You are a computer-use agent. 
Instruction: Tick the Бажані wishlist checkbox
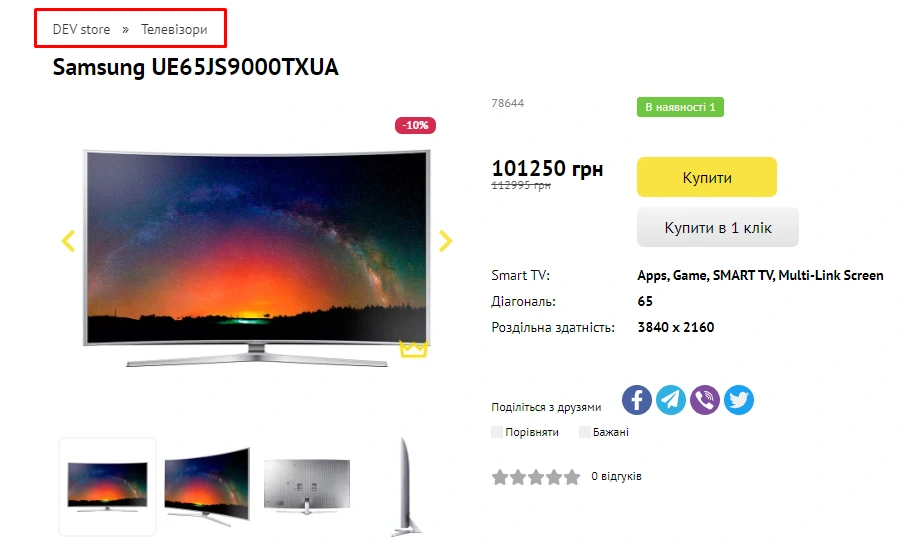(585, 432)
